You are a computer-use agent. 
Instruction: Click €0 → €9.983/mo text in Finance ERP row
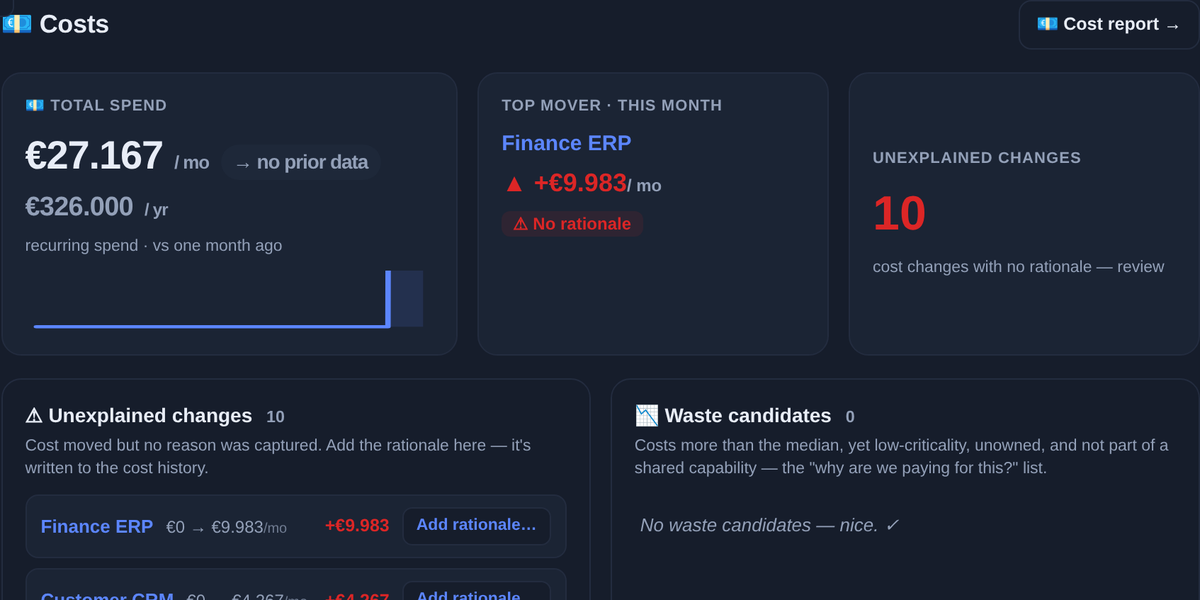(226, 527)
